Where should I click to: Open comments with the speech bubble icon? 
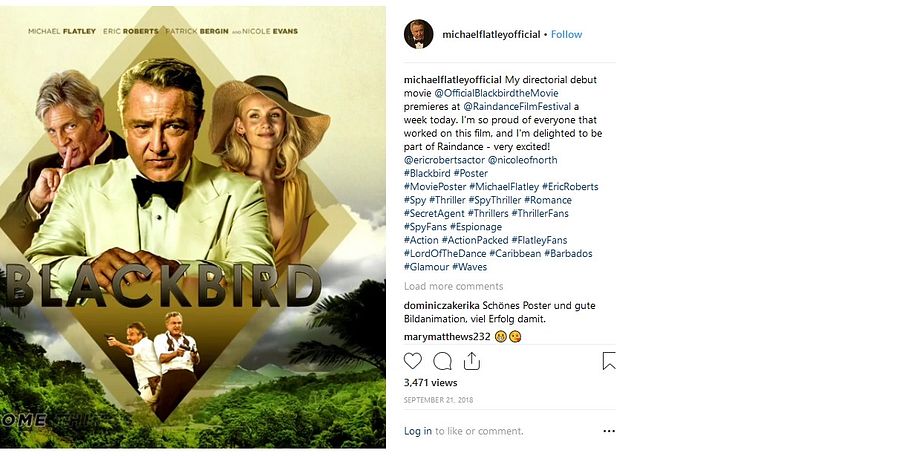[x=442, y=361]
